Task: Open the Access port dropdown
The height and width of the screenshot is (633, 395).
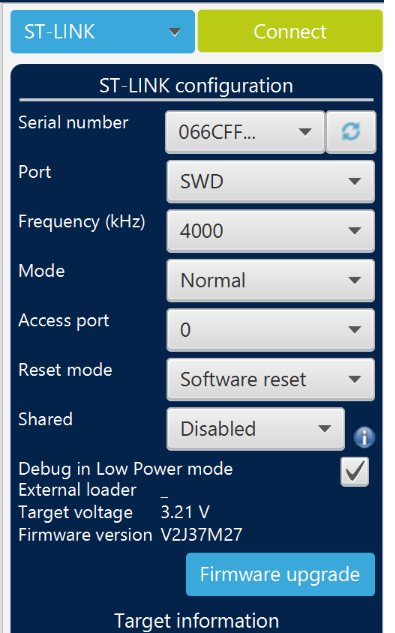Action: tap(271, 330)
